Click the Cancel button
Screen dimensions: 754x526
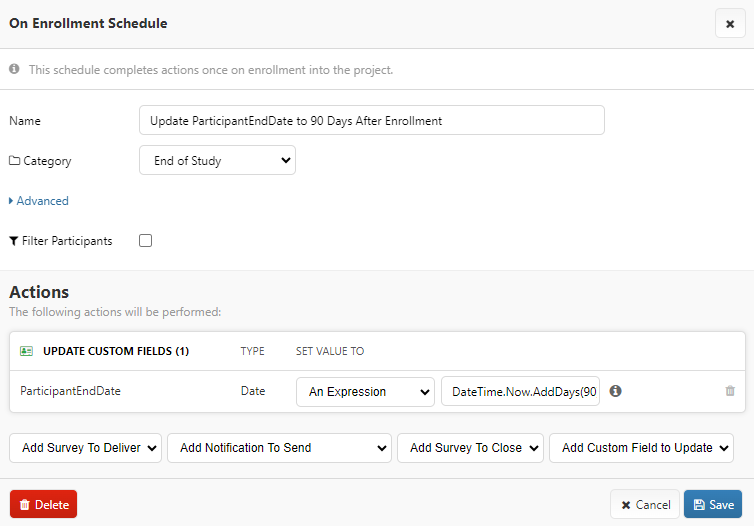pyautogui.click(x=644, y=505)
